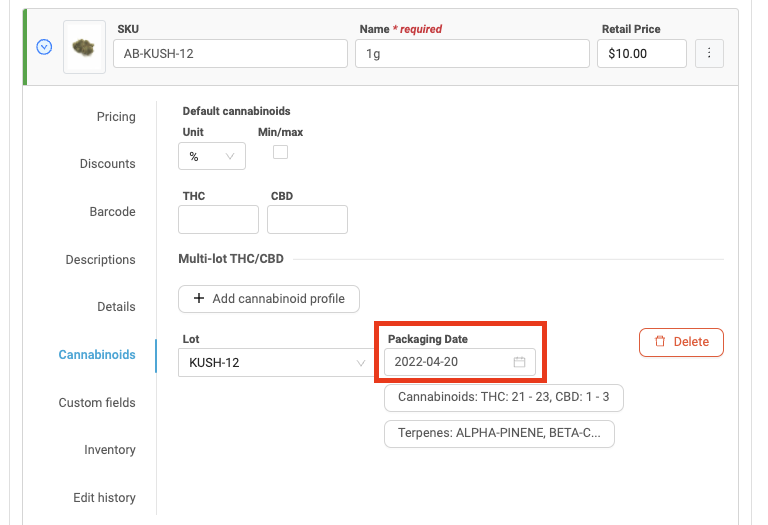View the Edit history tab
The image size is (768, 525).
click(104, 498)
